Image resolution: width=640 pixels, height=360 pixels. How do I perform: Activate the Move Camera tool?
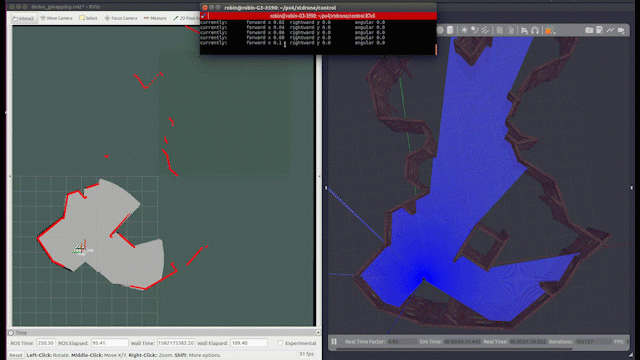[x=56, y=18]
